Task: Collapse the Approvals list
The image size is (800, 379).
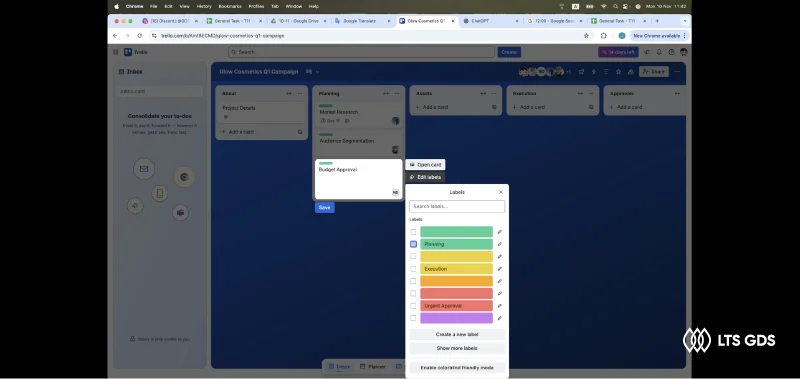Action: point(677,94)
